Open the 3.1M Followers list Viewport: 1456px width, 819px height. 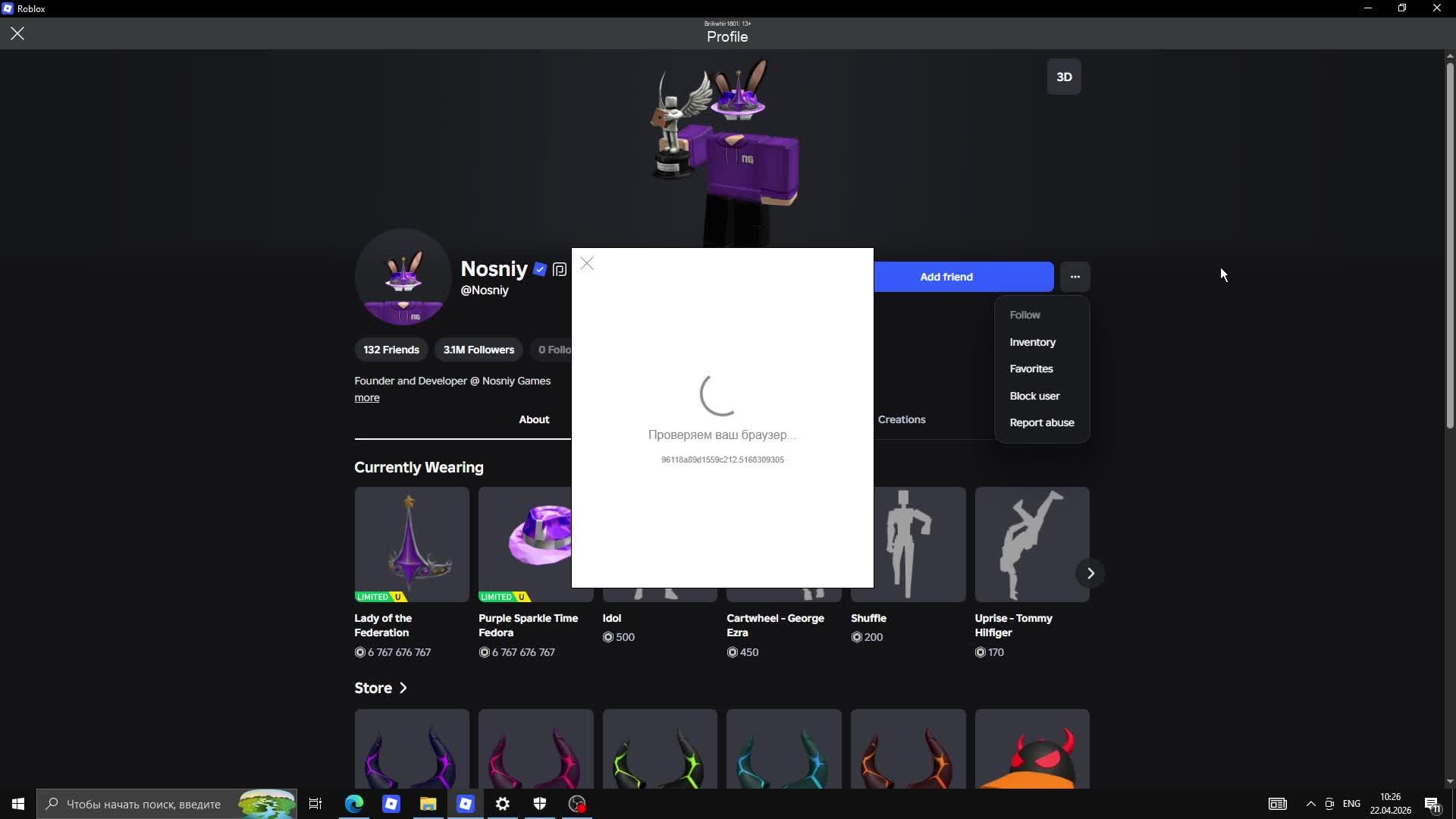coord(479,350)
